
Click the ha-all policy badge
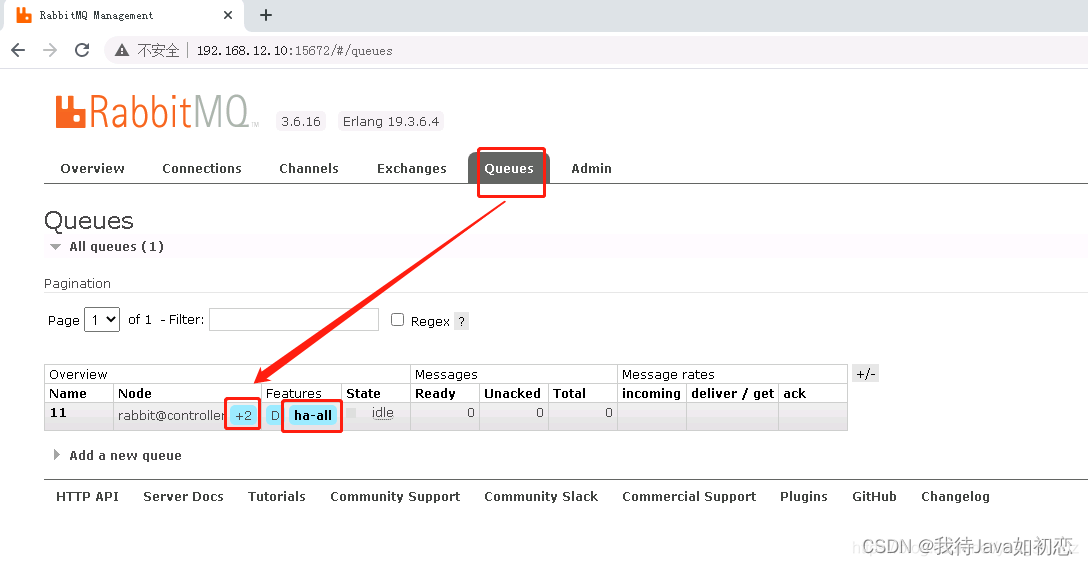[313, 415]
